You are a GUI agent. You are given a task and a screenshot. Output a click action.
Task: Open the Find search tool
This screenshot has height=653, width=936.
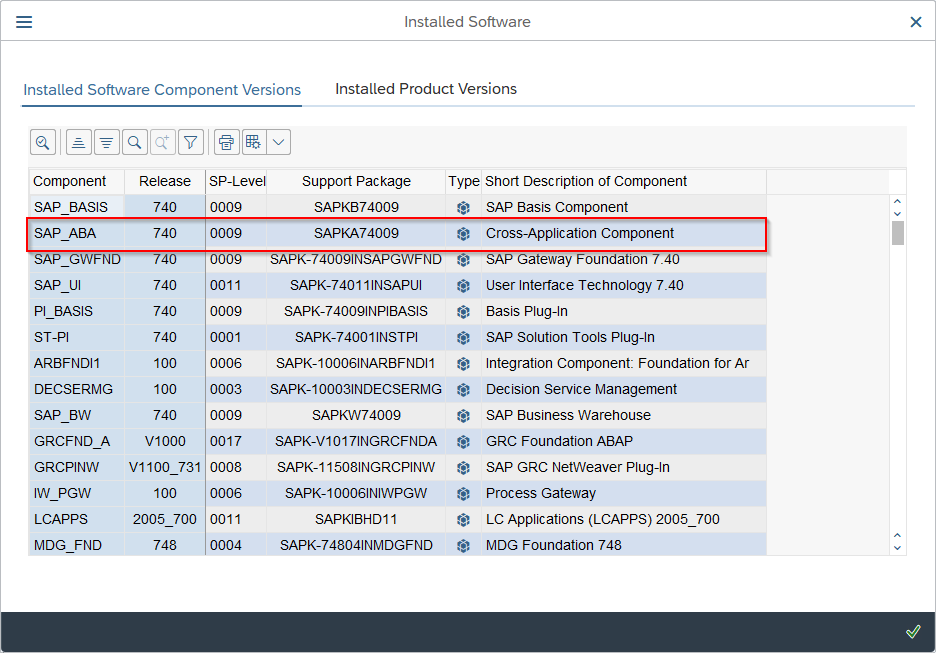(x=135, y=142)
